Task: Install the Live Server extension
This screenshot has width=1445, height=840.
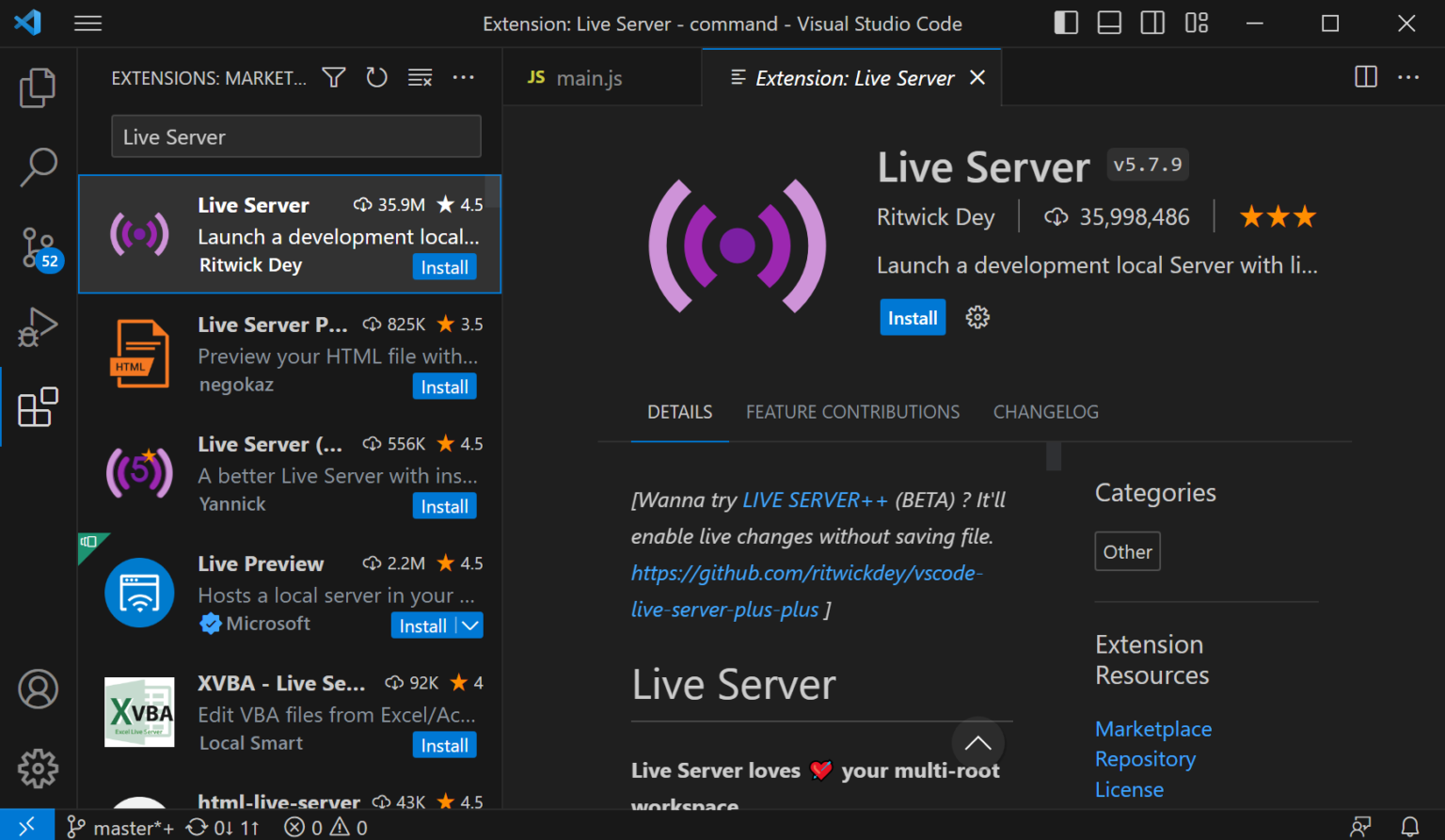Action: [x=912, y=317]
